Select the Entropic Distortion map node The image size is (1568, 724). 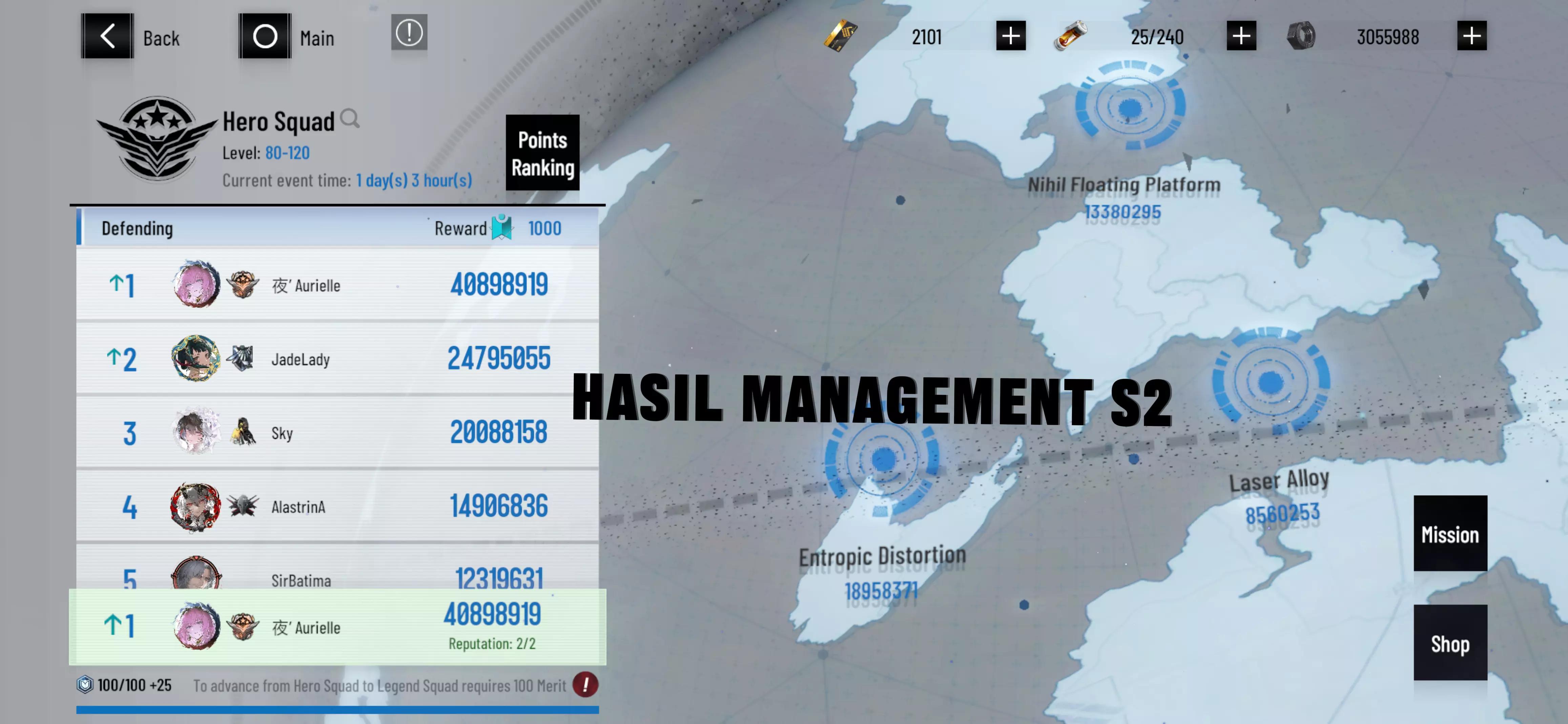883,459
